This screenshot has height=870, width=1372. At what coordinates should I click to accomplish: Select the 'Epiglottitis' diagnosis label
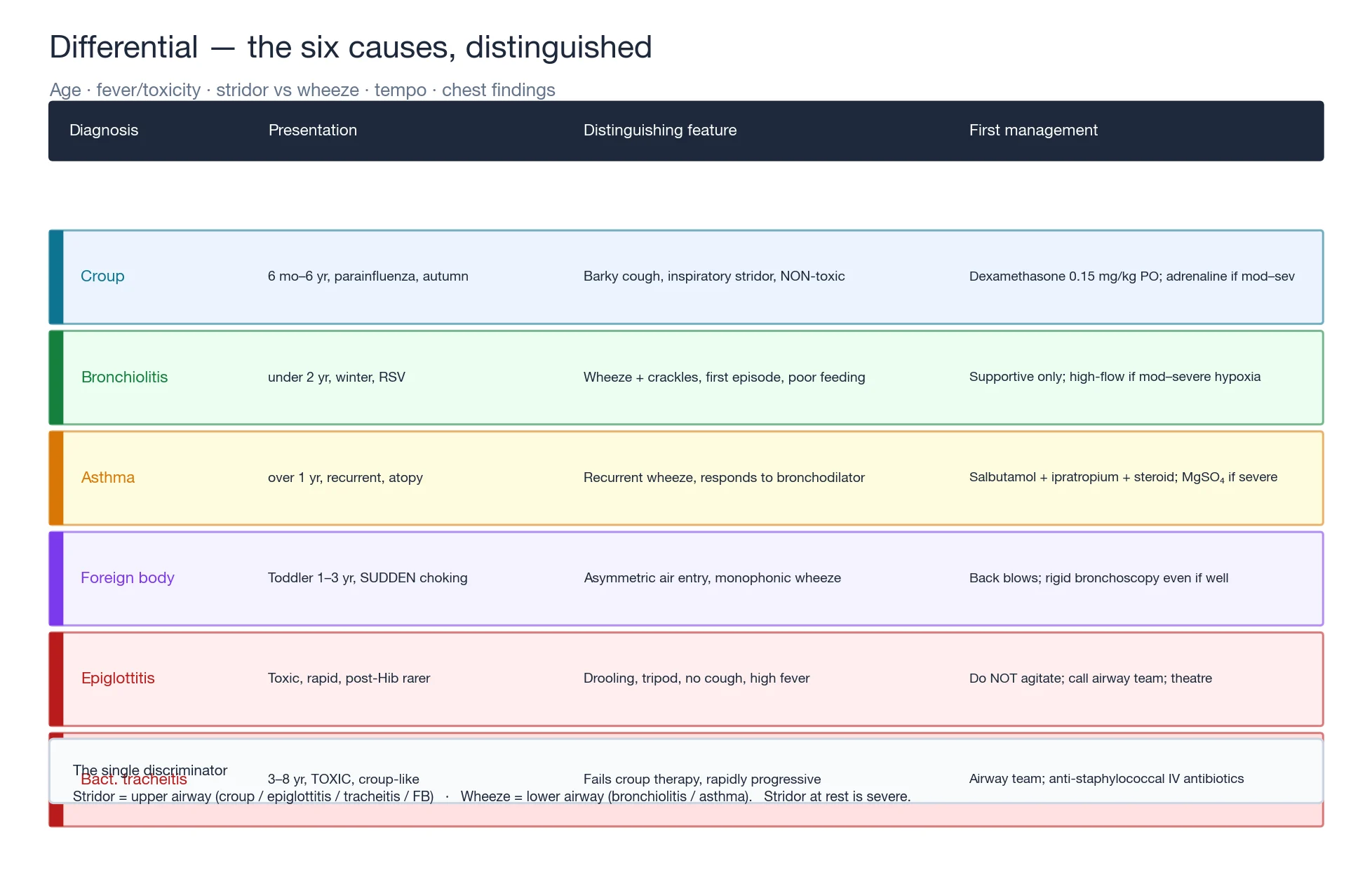coord(118,678)
